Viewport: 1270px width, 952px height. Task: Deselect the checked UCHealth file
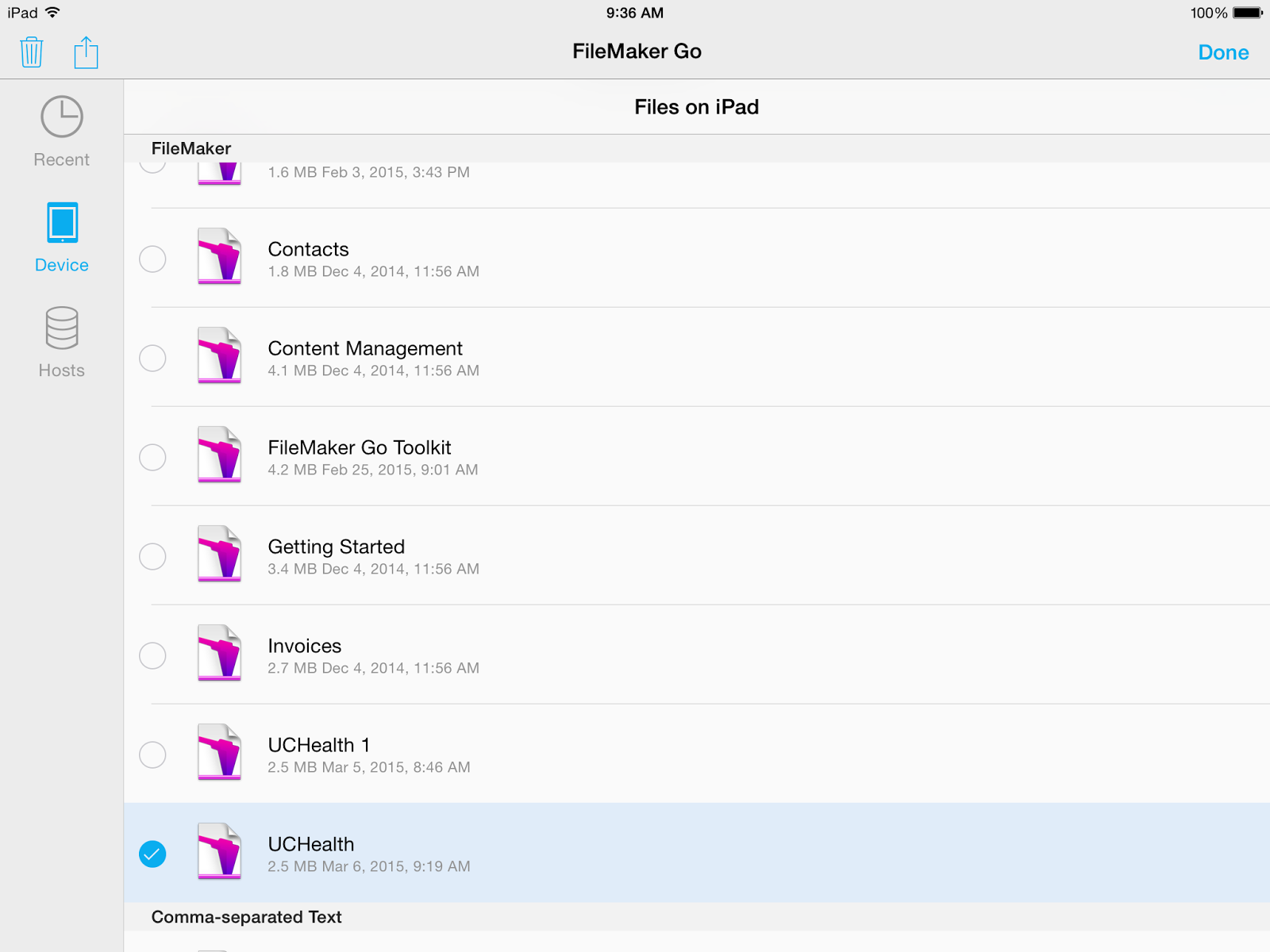[x=152, y=854]
